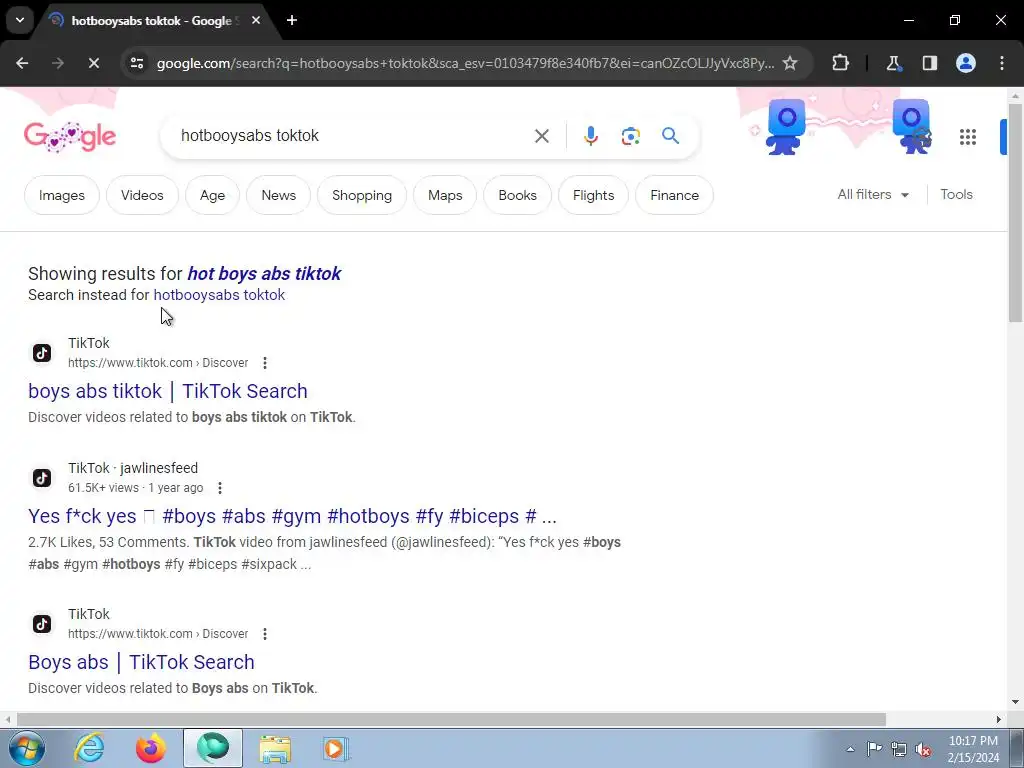Switch to News results
1024x768 pixels.
279,195
